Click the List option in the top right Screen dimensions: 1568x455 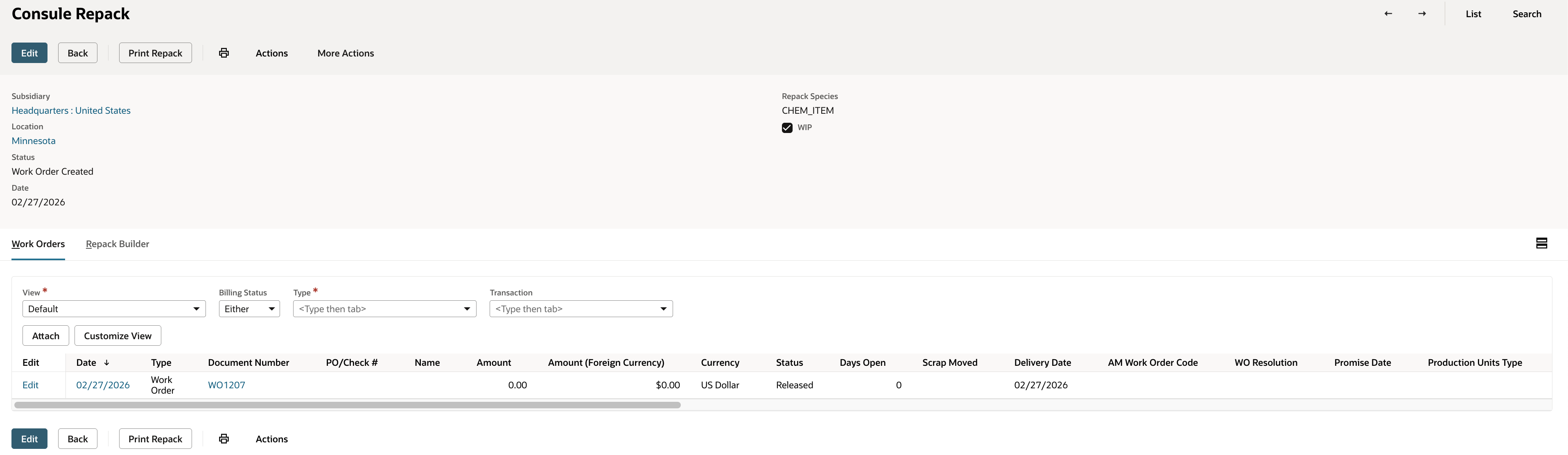coord(1474,14)
